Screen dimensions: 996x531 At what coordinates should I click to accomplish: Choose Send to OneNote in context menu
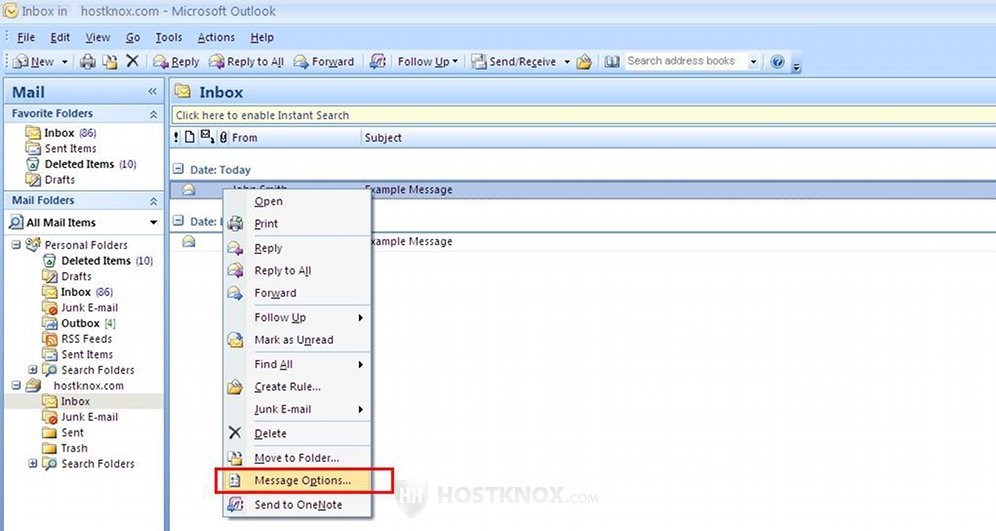(x=297, y=505)
